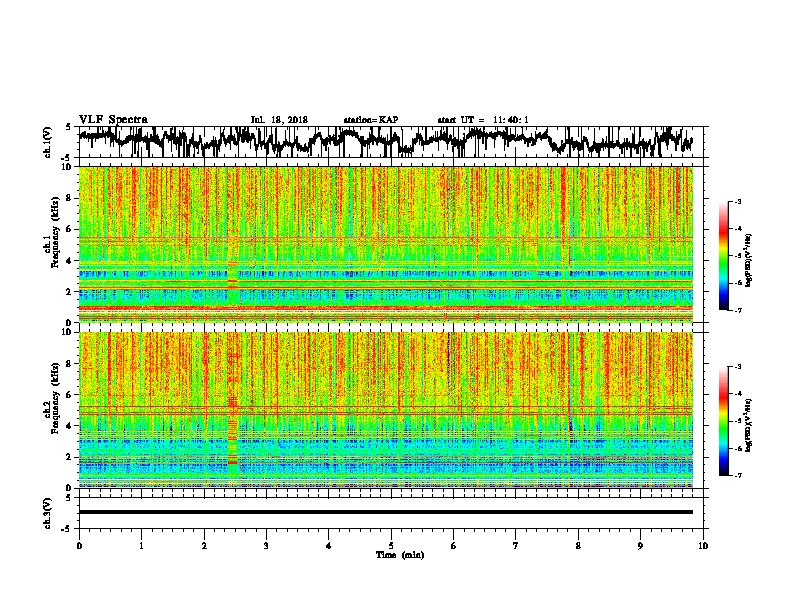Viewport: 792px width, 612px height.
Task: Click the ch.1 voltage waveform trace
Action: point(385,142)
